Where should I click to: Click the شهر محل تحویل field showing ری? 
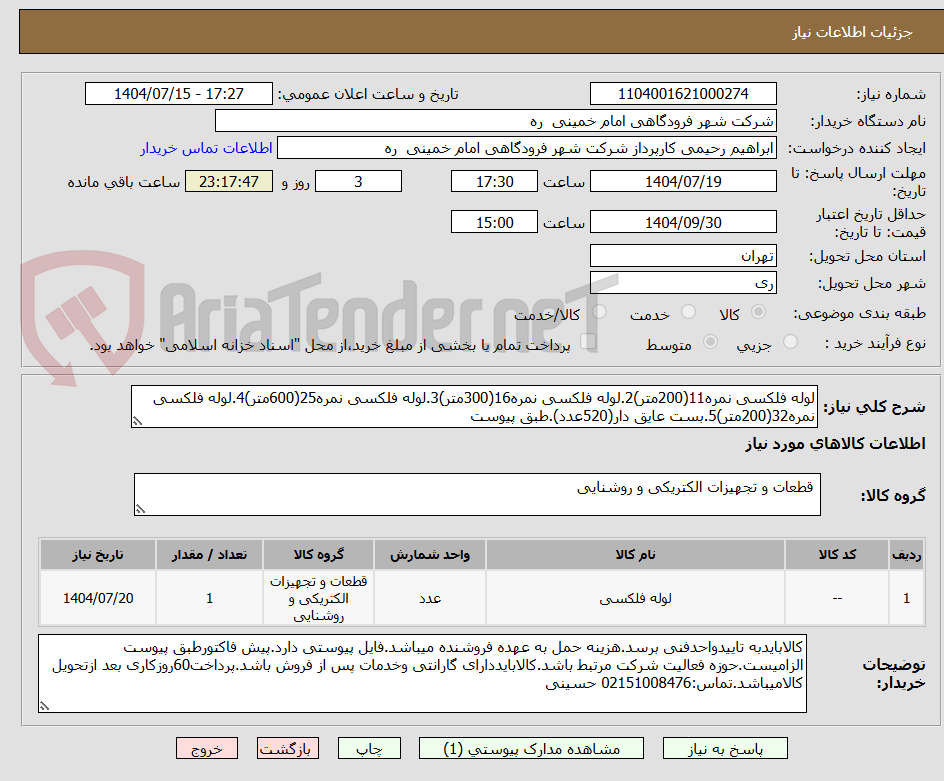tap(683, 284)
